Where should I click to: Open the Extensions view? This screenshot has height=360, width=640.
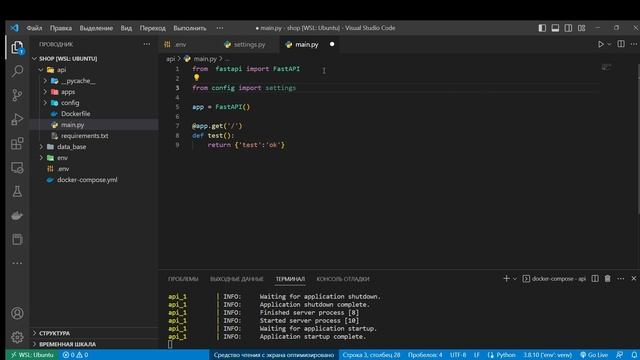click(x=17, y=143)
